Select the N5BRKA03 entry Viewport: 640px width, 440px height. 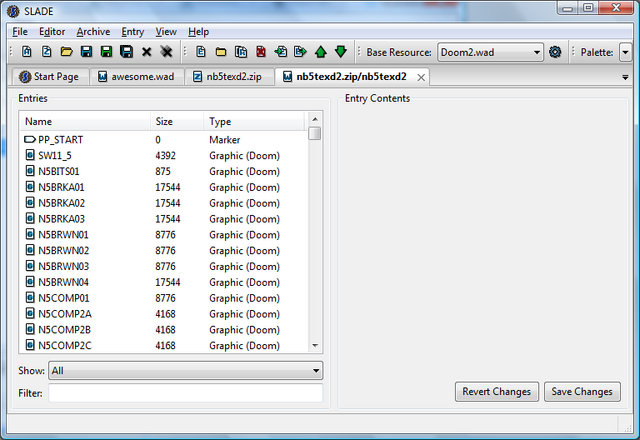(x=163, y=219)
